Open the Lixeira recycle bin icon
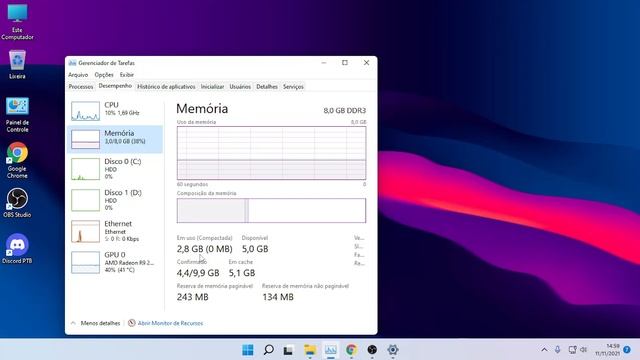 pos(17,64)
